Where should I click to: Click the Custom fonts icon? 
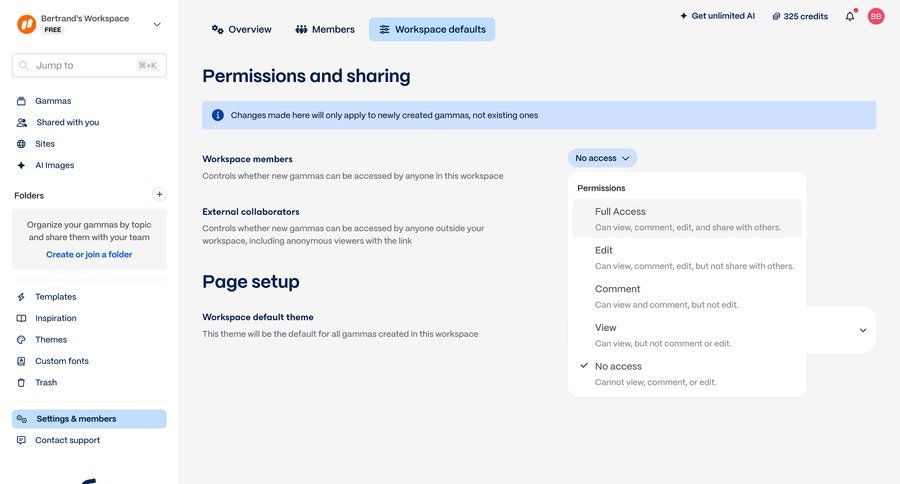21,361
